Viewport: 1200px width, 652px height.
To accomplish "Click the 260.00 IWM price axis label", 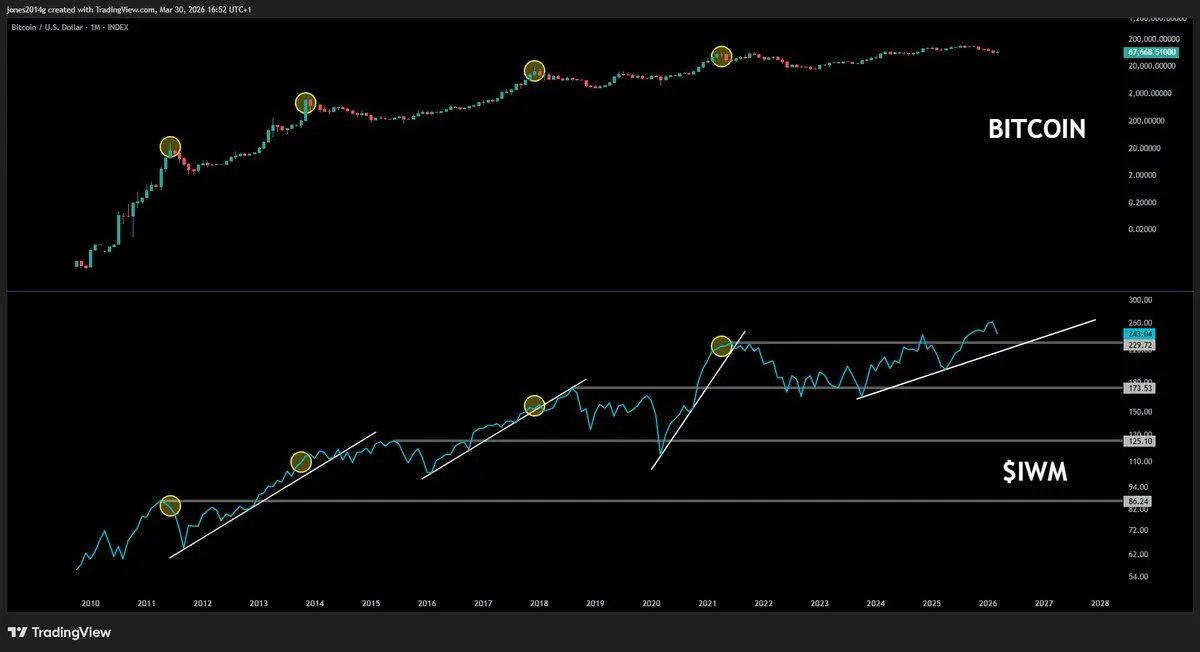I will pyautogui.click(x=1141, y=322).
